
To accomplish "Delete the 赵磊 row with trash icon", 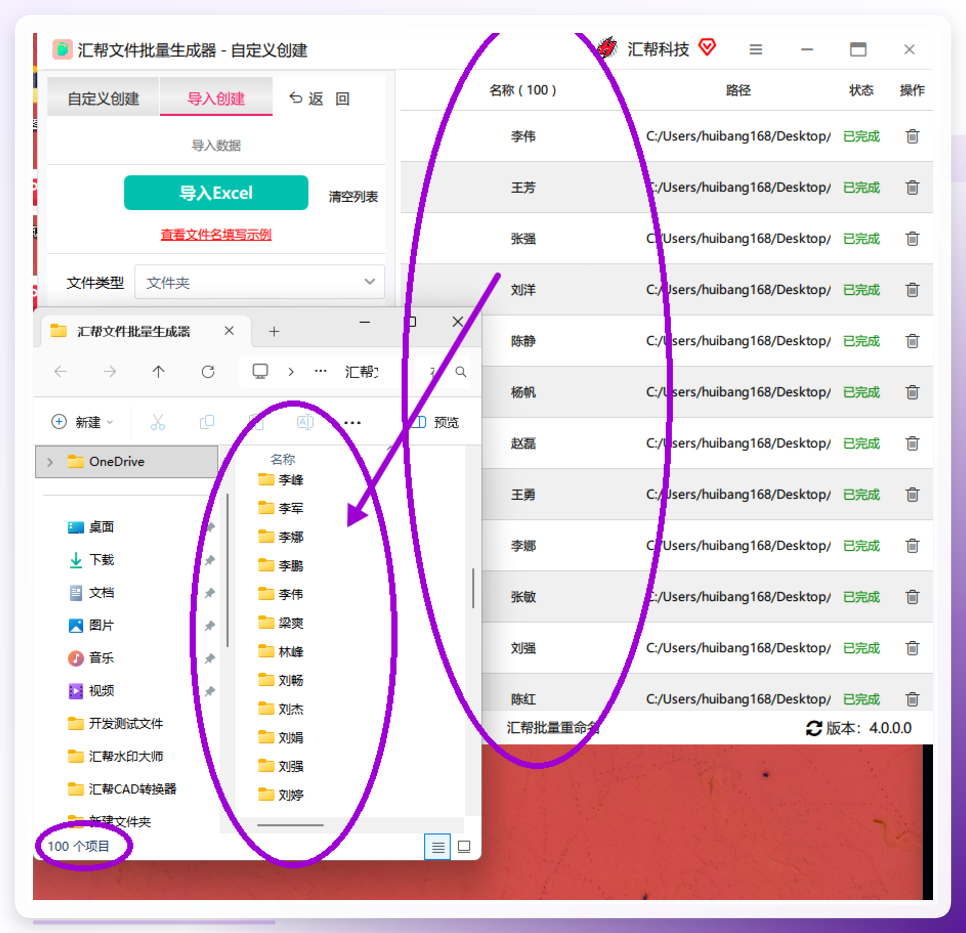I will click(912, 443).
